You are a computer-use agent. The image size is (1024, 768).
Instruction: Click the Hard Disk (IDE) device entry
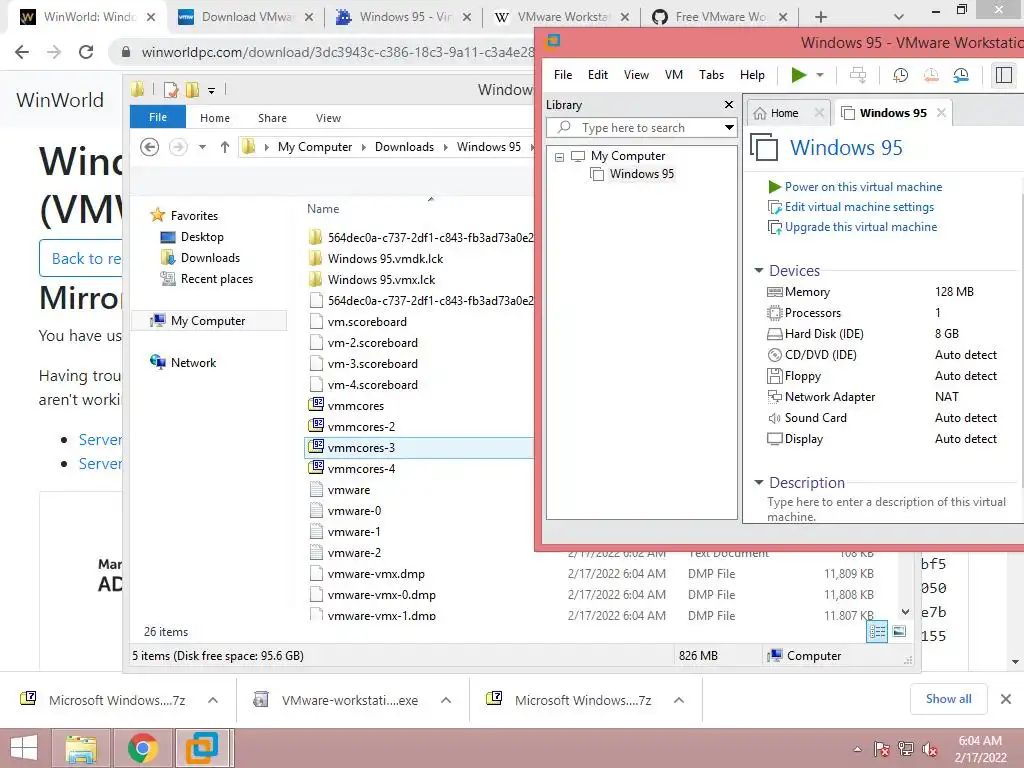tap(824, 334)
